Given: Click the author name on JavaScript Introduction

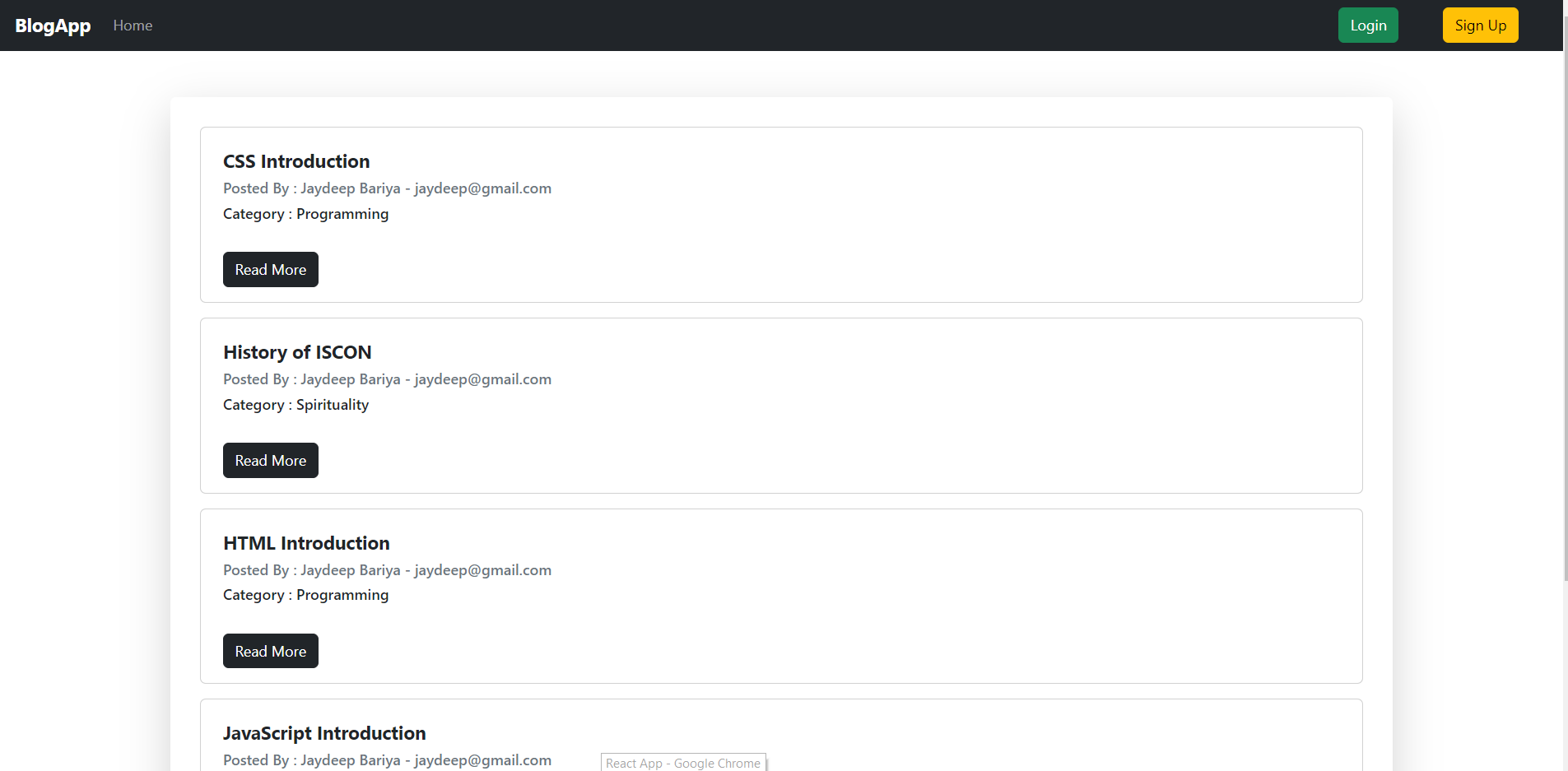Looking at the screenshot, I should 350,760.
